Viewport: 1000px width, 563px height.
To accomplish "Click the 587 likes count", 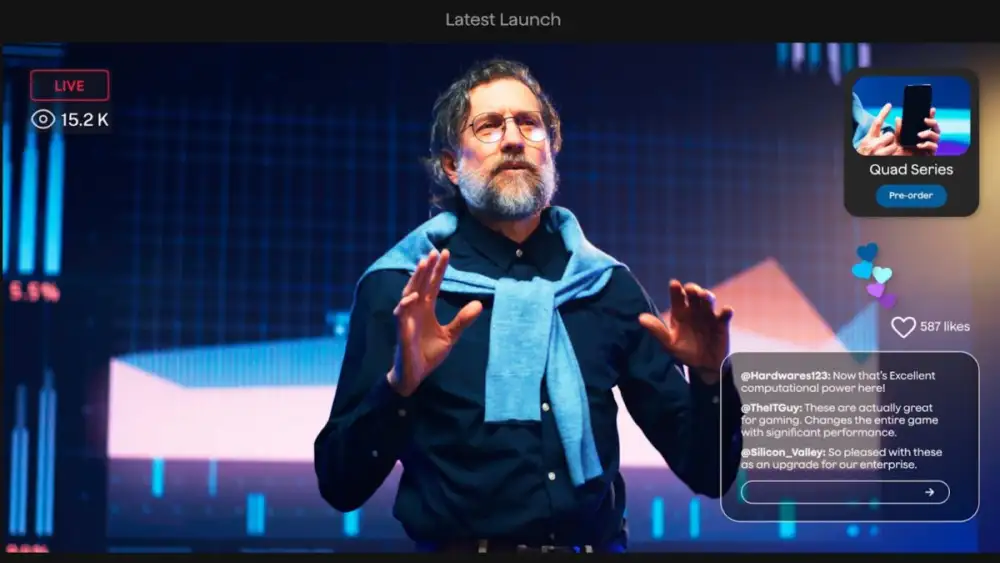I will (945, 327).
